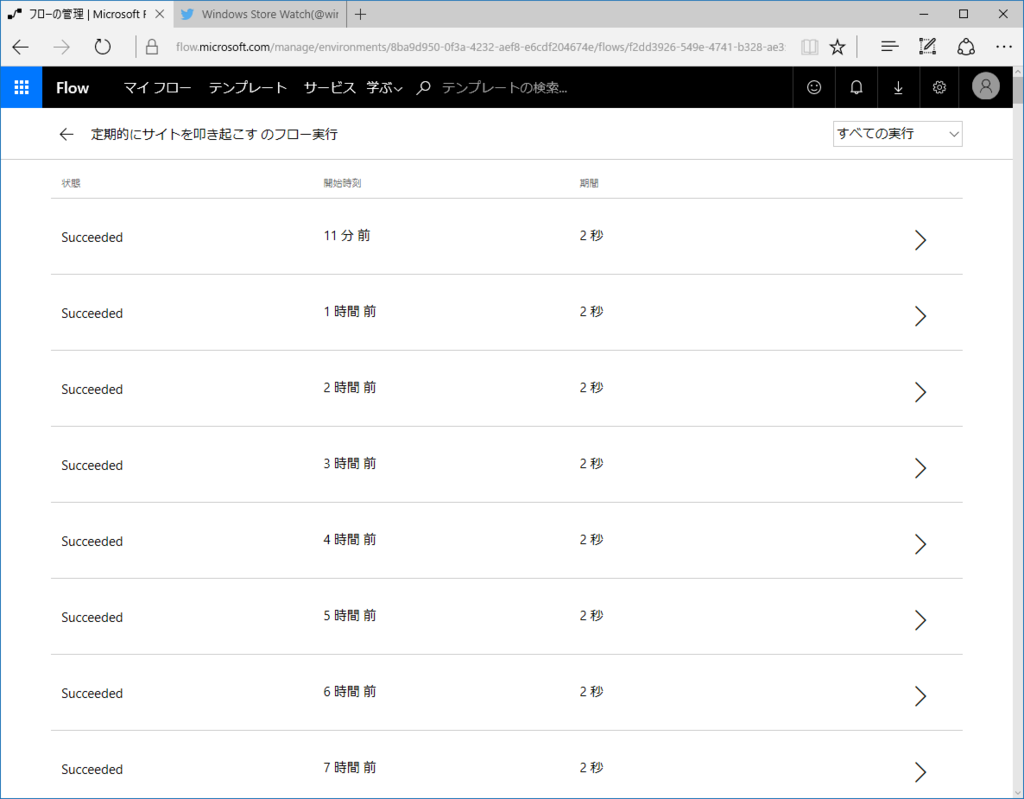Image resolution: width=1024 pixels, height=799 pixels.
Task: Click the browser forward button
Action: tap(61, 47)
